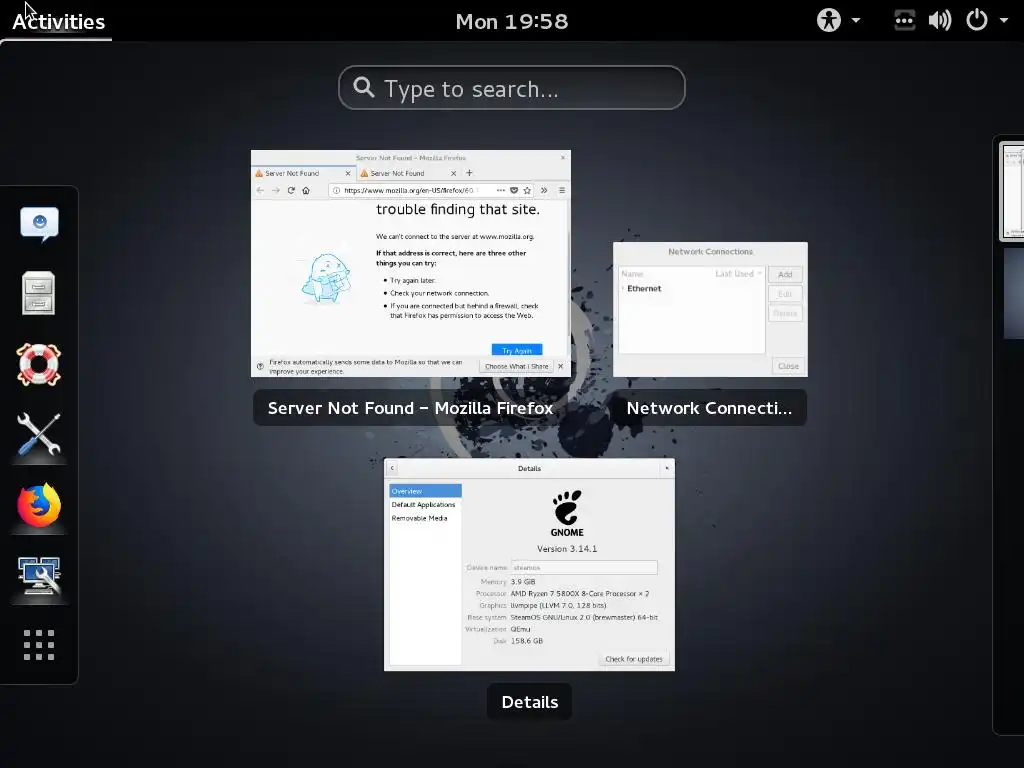
Task: Select the Firefox window thumbnail
Action: pos(411,263)
